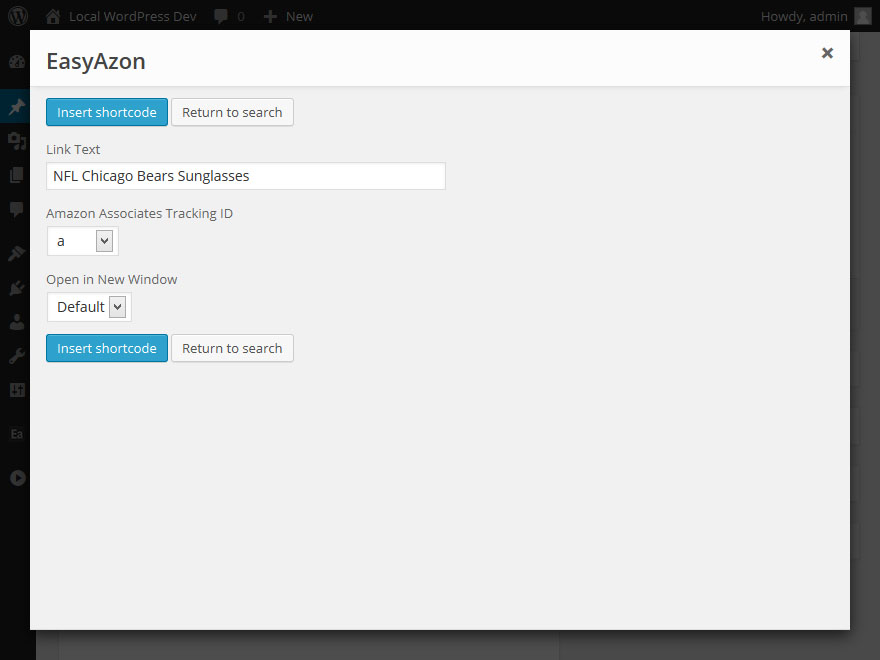Screen dimensions: 880x660
Task: Close the EasyAzon dialog
Action: tap(827, 53)
